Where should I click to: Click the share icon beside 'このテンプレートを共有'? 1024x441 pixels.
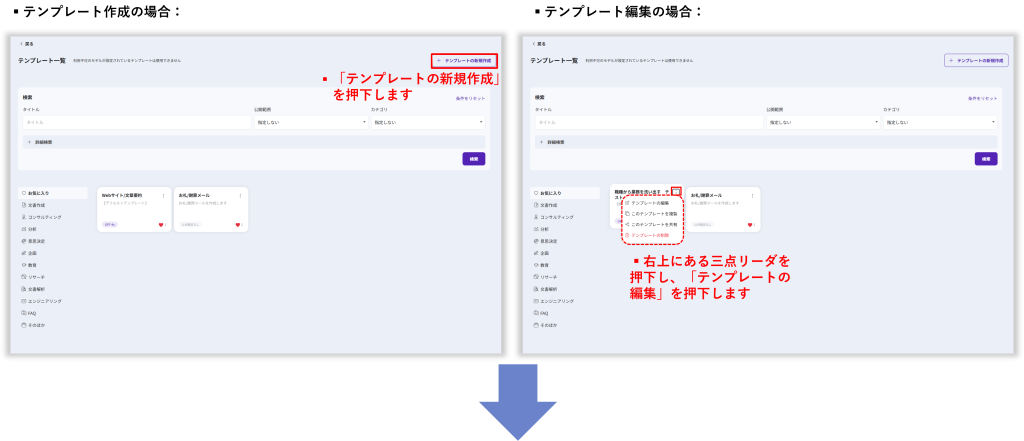point(626,225)
